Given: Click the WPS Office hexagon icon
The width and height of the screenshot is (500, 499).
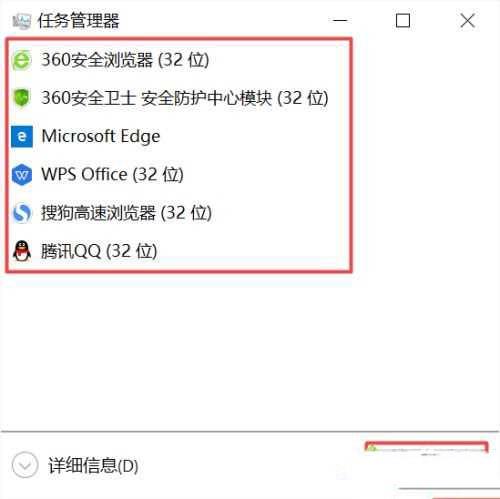Looking at the screenshot, I should click(22, 174).
